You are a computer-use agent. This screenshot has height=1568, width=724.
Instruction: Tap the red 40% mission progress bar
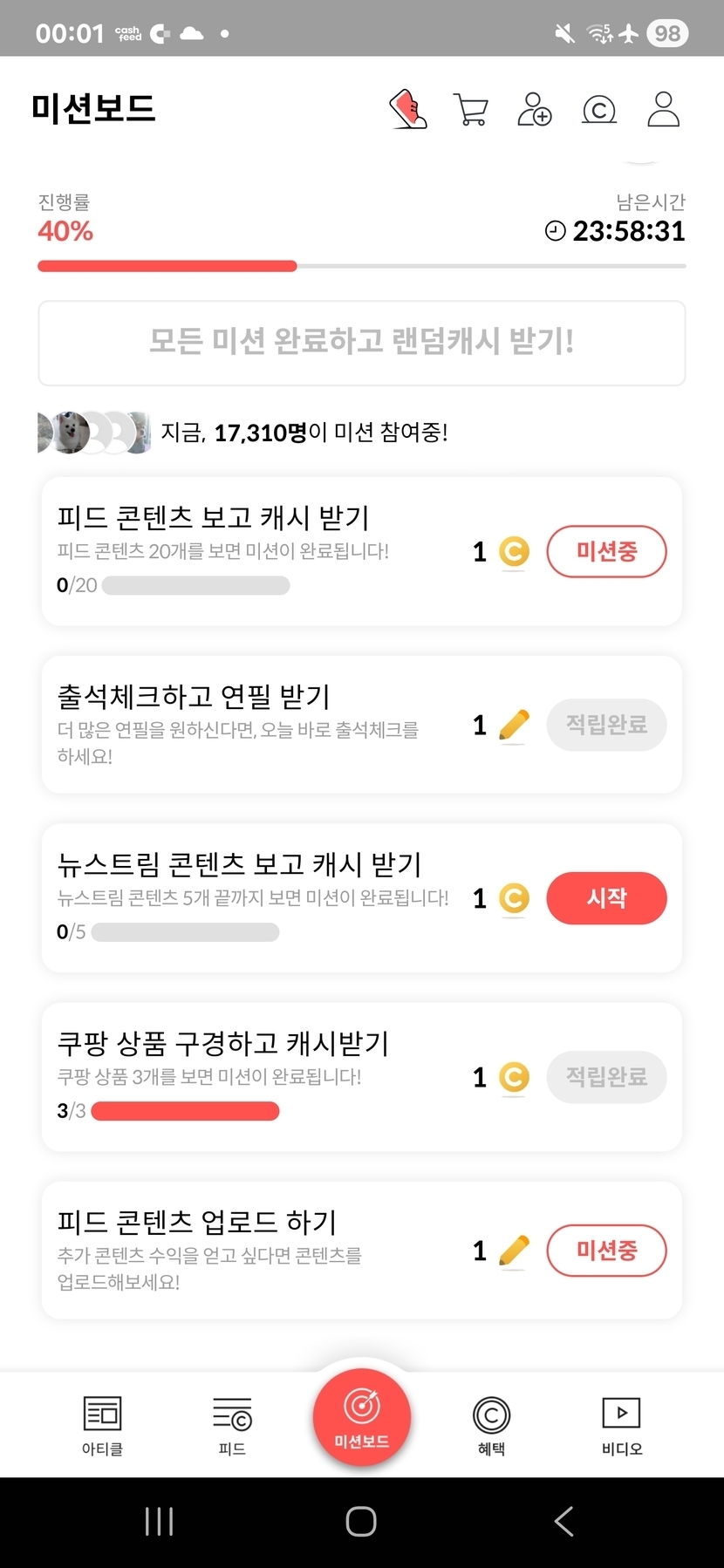point(167,266)
